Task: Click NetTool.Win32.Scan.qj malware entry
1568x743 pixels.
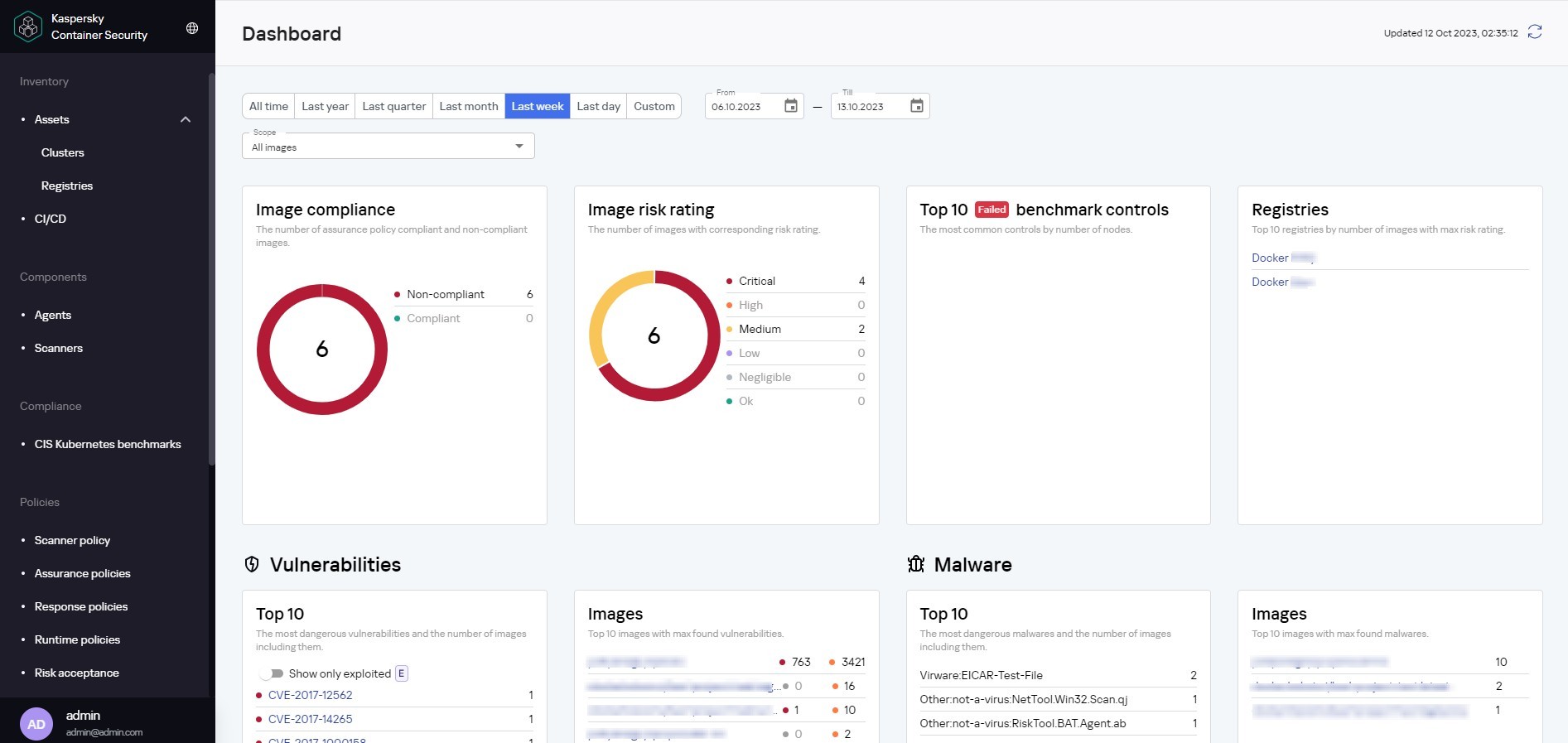Action: click(x=1059, y=699)
